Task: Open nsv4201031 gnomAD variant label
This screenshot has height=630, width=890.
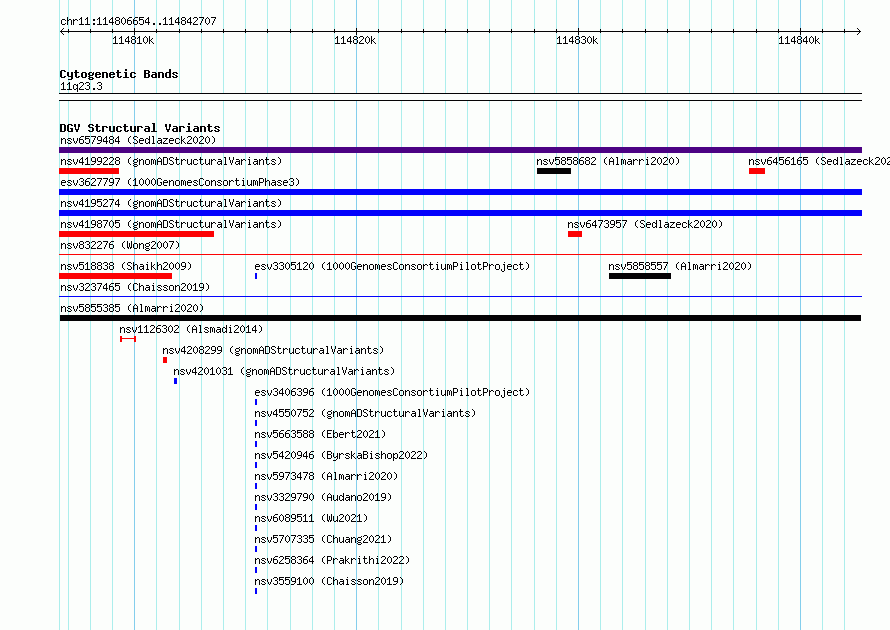Action: click(x=284, y=371)
